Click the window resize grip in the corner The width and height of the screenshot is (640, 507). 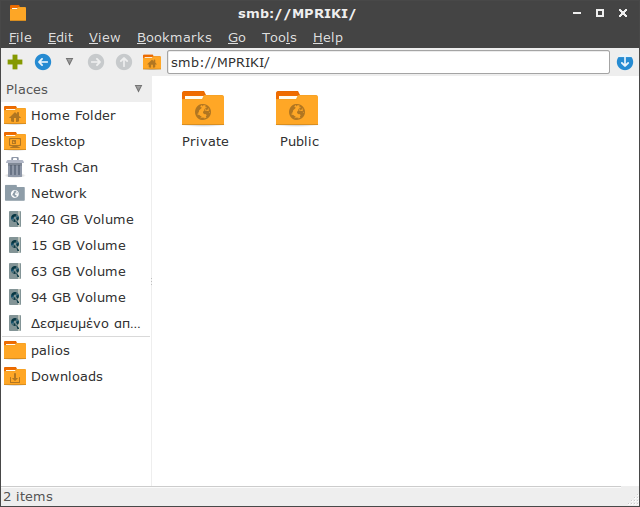point(634,500)
